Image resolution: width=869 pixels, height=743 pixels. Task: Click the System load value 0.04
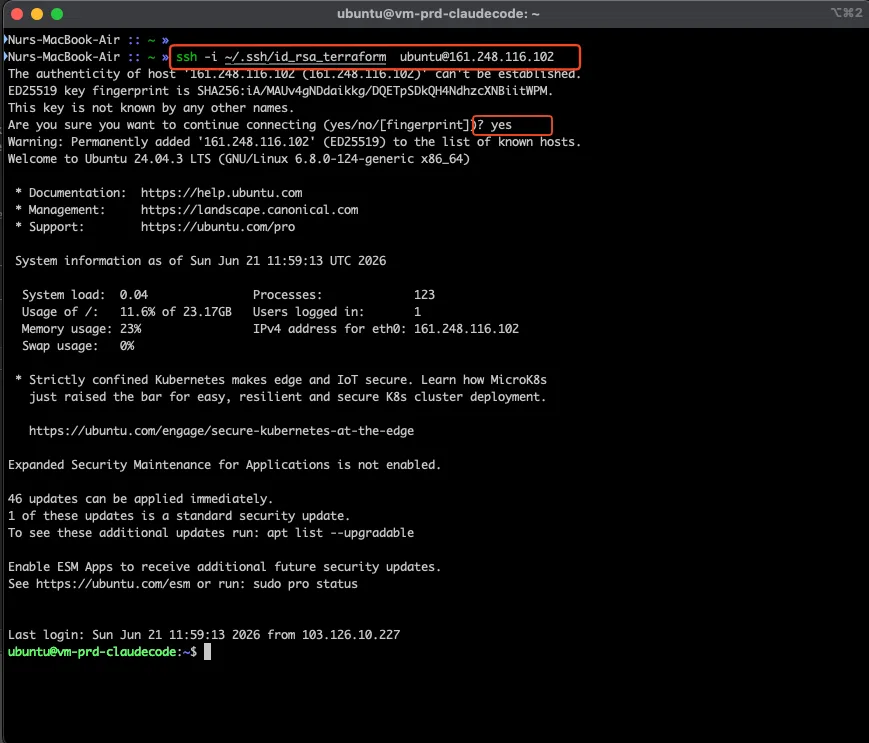[x=134, y=295]
